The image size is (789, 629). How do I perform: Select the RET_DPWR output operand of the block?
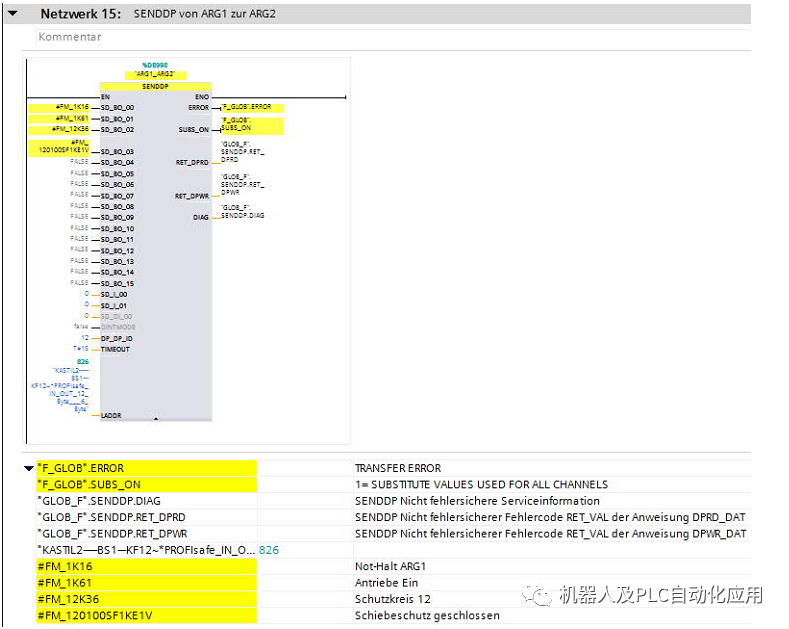tap(243, 185)
